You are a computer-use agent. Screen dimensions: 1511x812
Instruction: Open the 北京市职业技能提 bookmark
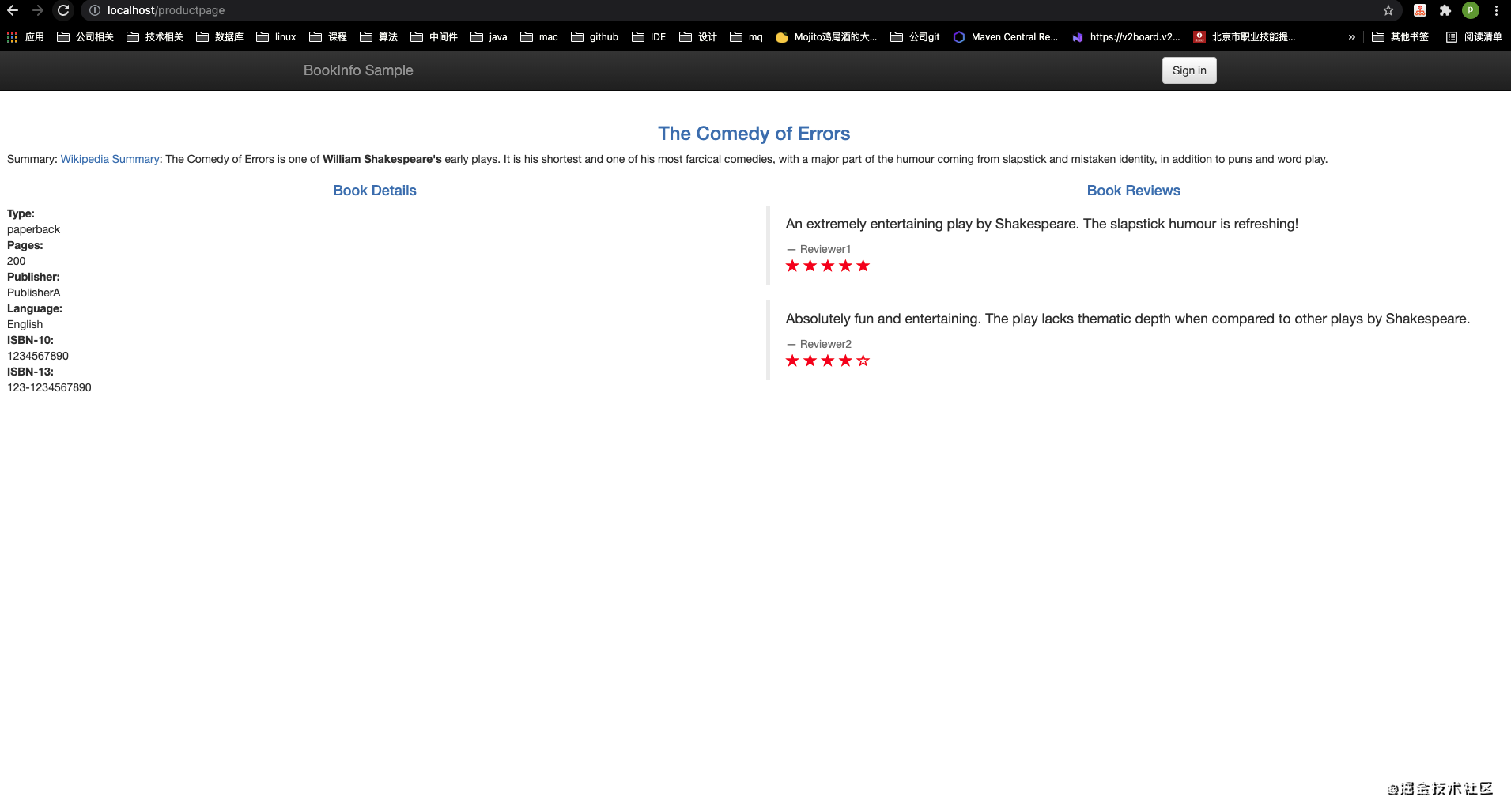tap(1246, 37)
